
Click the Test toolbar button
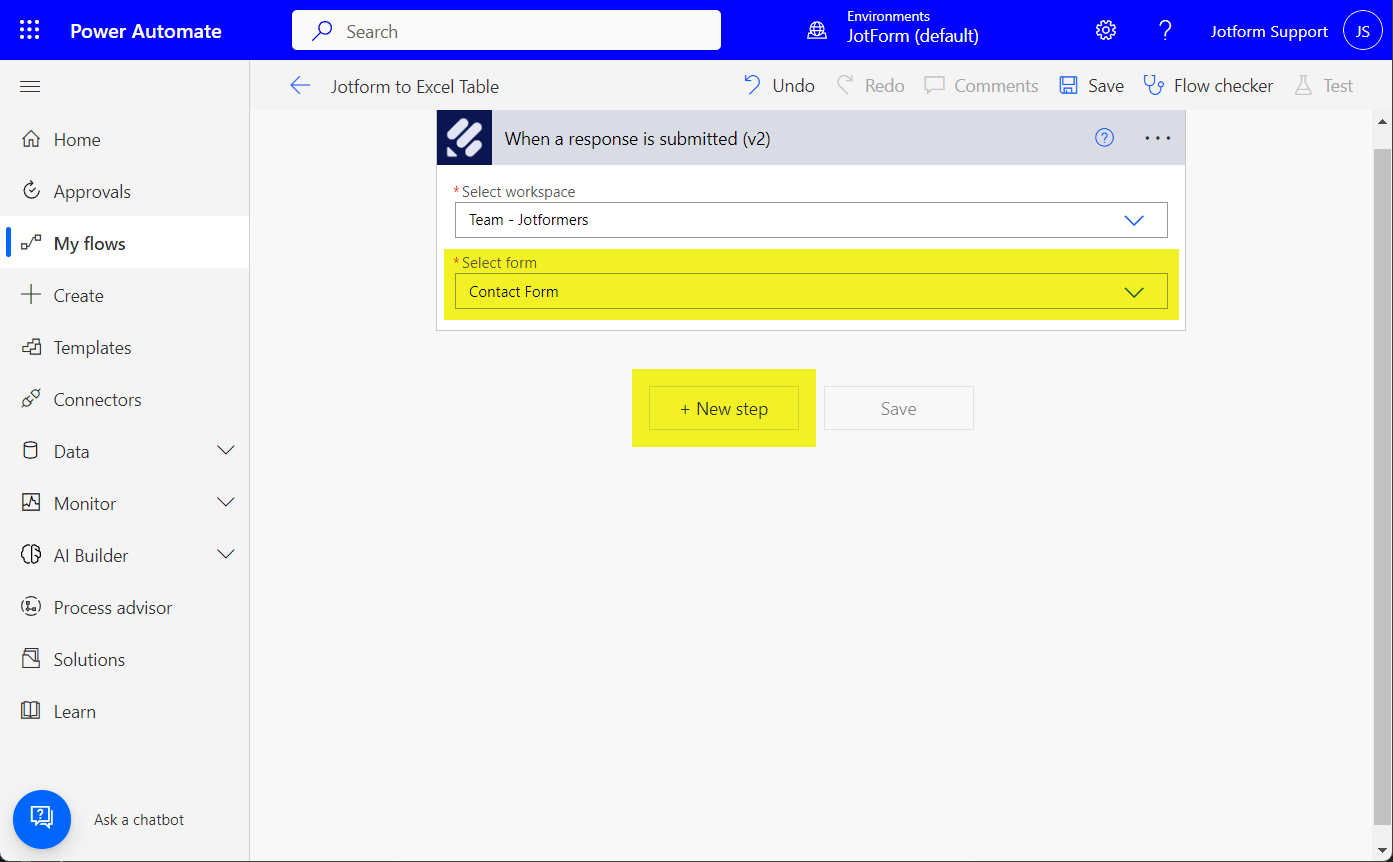coord(1323,86)
